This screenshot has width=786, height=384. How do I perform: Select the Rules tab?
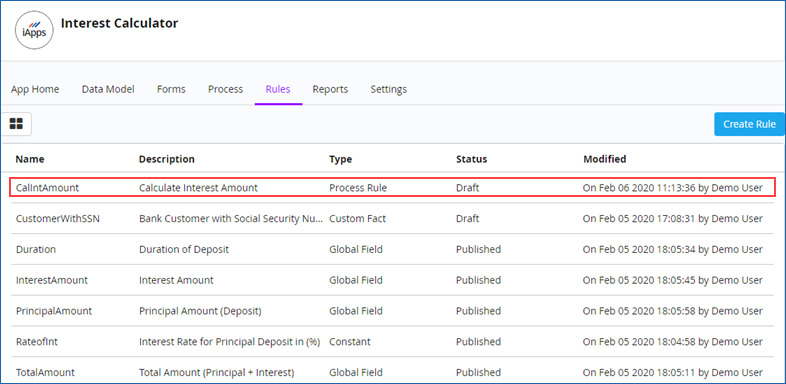point(278,89)
